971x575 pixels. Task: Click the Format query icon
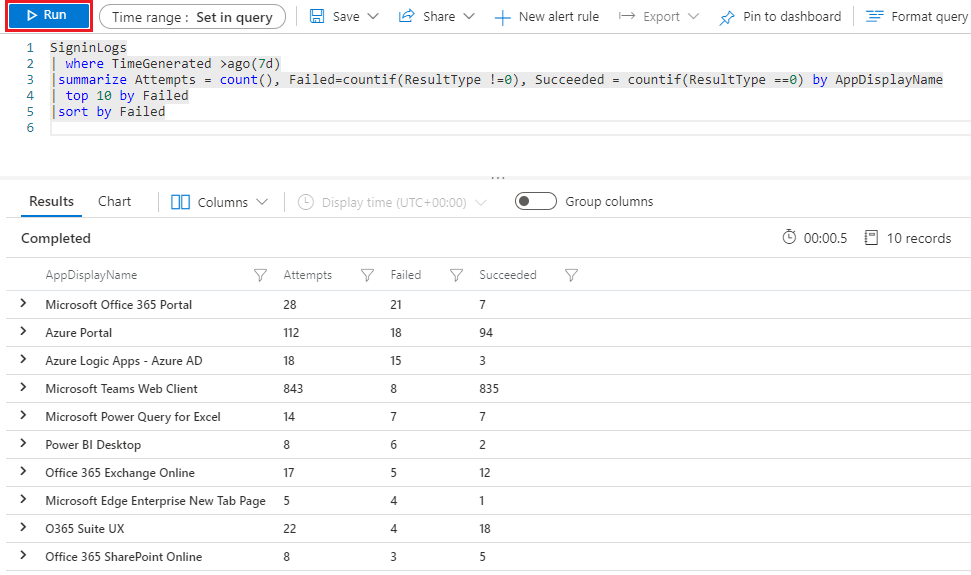click(875, 17)
